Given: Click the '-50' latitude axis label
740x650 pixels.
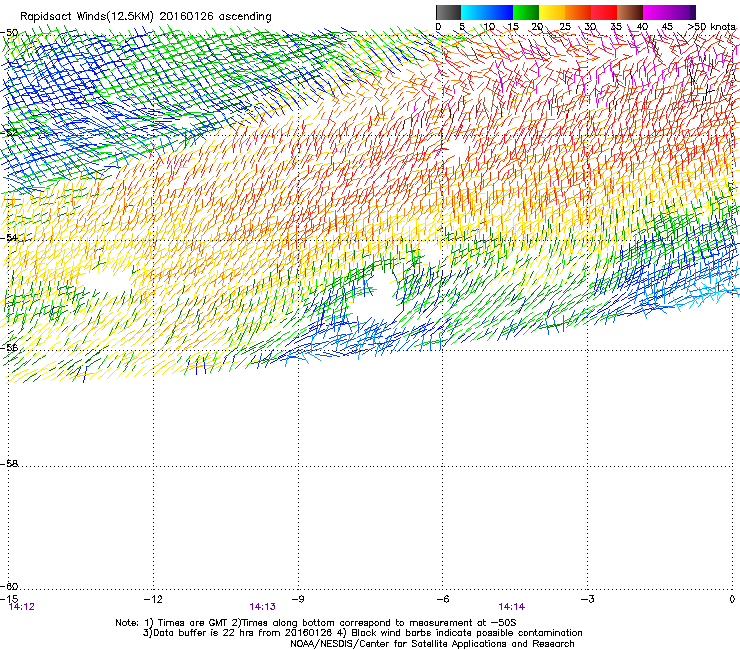Looking at the screenshot, I should pos(9,33).
